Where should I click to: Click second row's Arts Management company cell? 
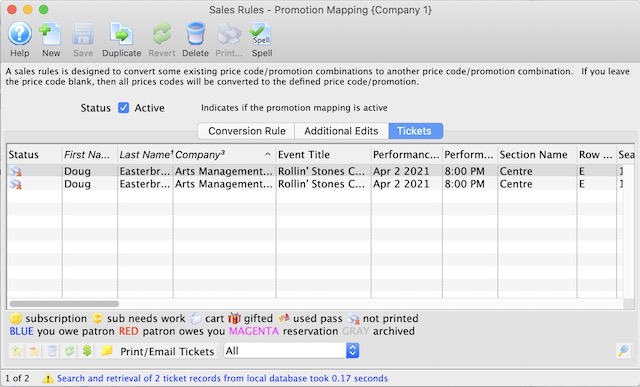click(224, 184)
